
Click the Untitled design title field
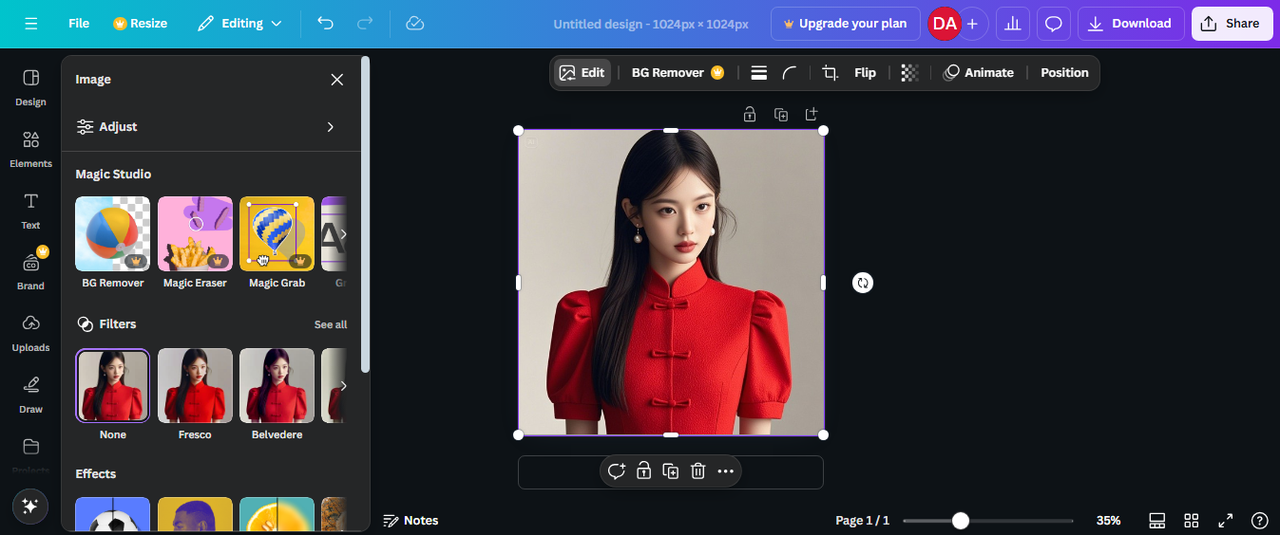point(651,24)
